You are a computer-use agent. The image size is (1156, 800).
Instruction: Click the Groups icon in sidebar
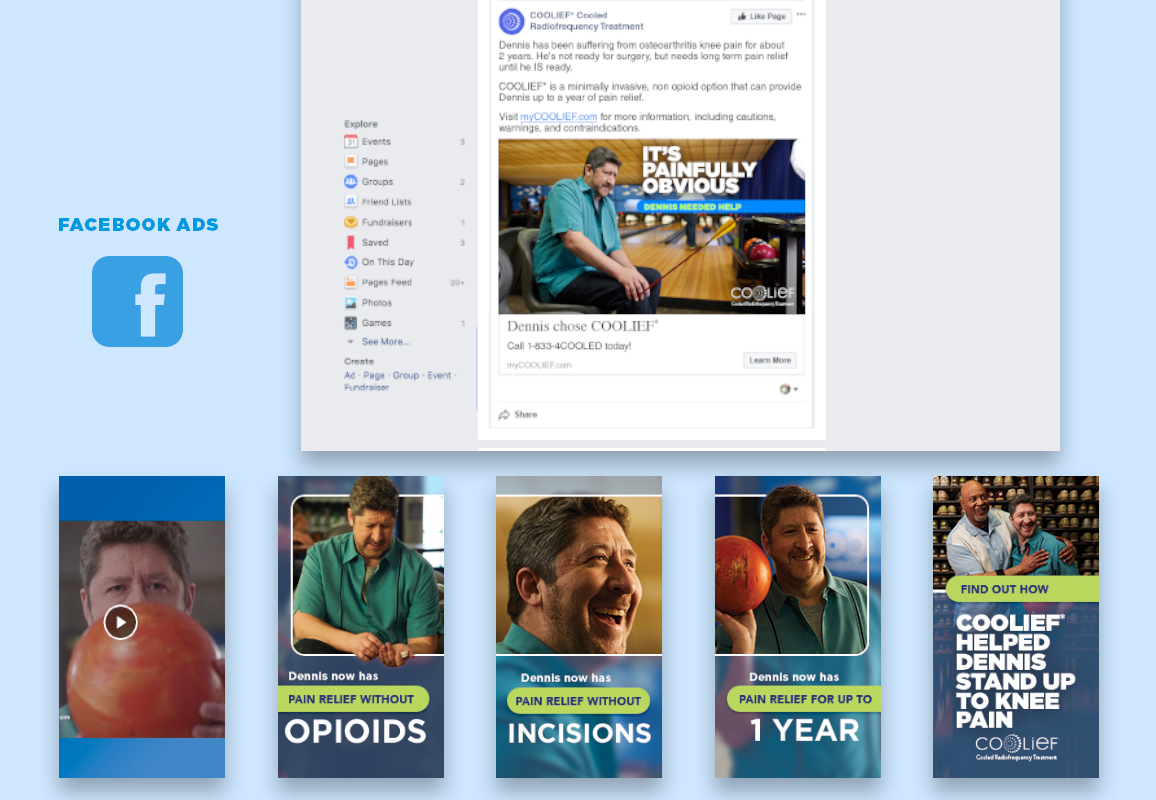[351, 181]
